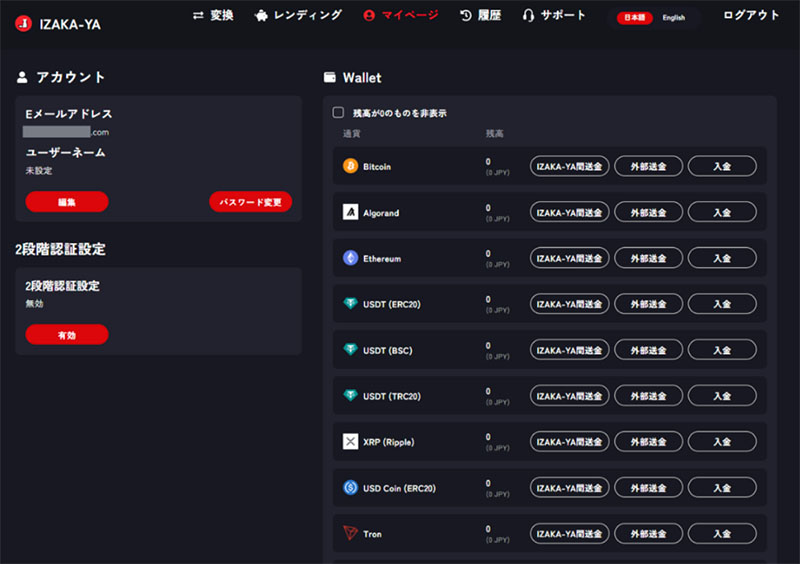
Task: Click the IZAKA-YA logo icon
Action: click(x=23, y=23)
